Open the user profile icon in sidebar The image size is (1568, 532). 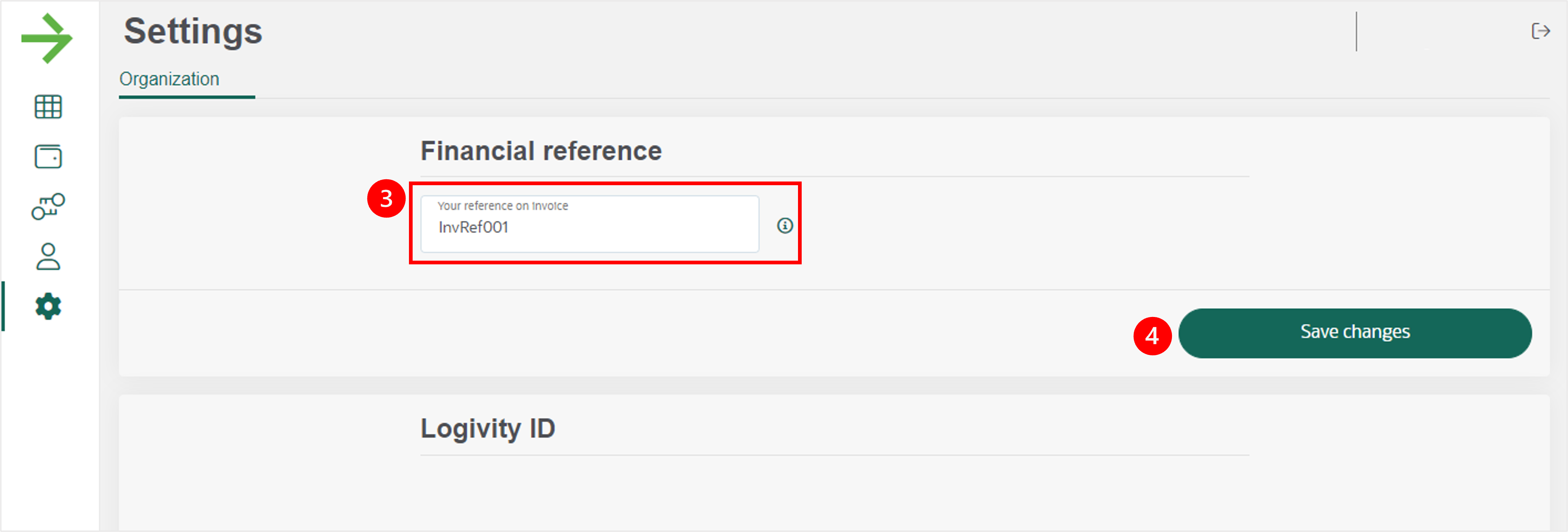click(x=48, y=257)
